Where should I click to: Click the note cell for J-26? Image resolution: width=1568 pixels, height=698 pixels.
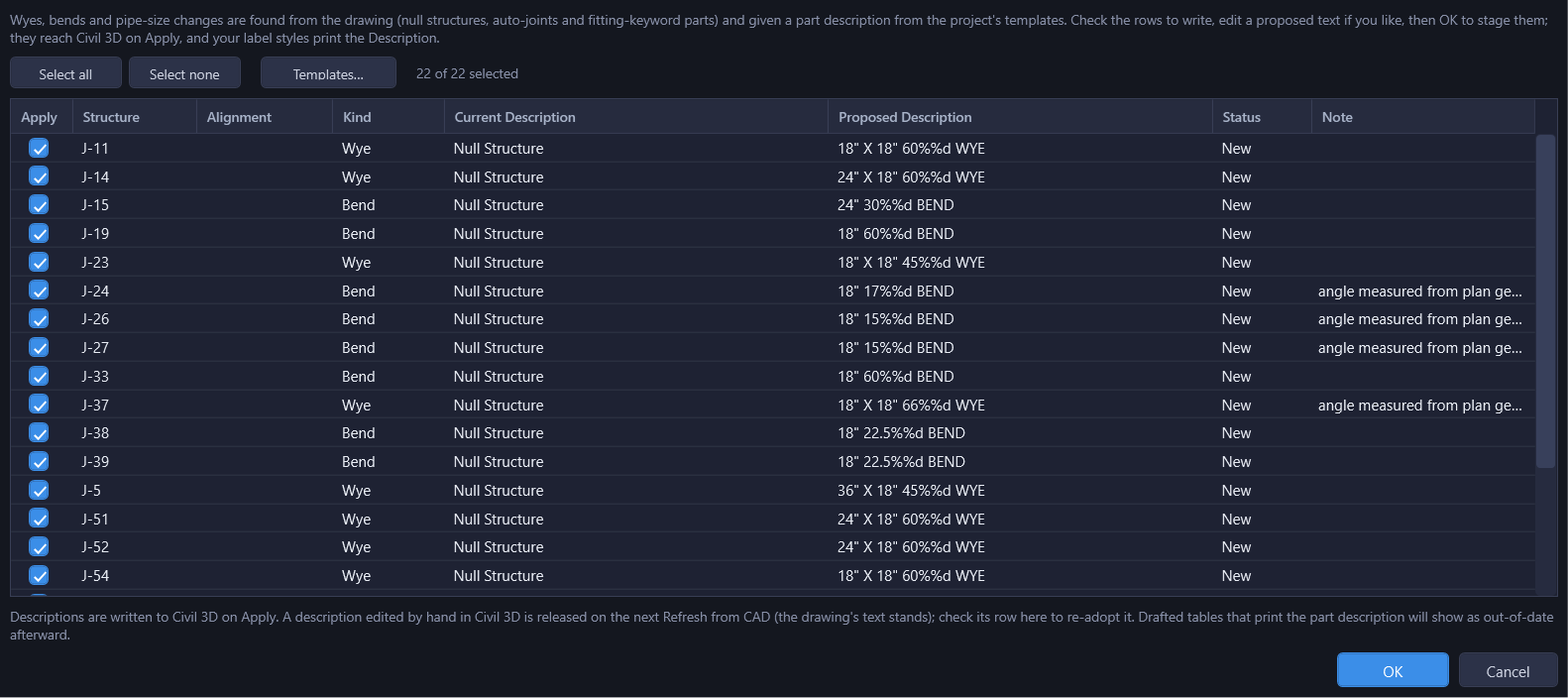coord(1422,319)
